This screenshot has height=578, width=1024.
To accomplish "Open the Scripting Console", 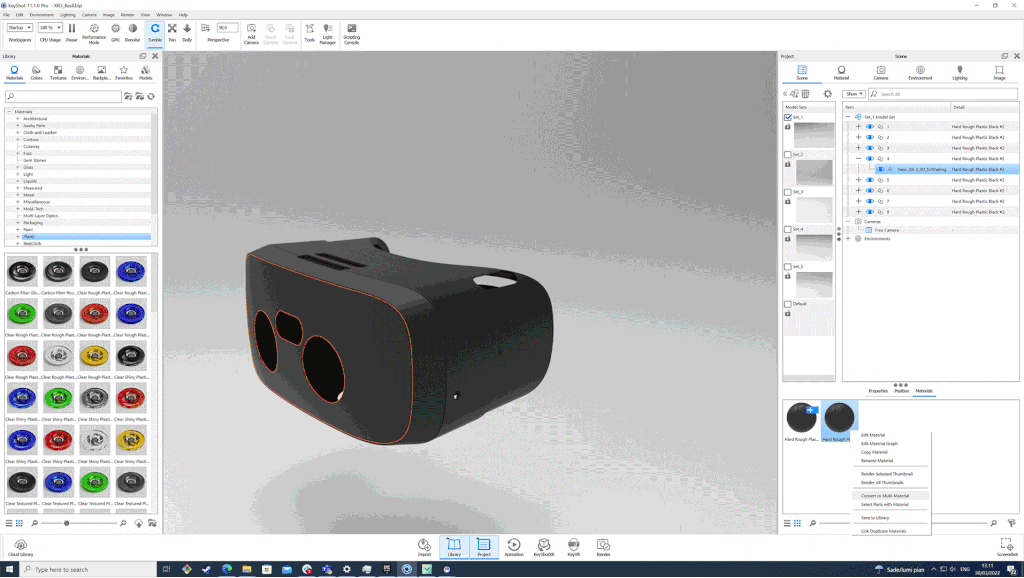I will click(x=351, y=33).
